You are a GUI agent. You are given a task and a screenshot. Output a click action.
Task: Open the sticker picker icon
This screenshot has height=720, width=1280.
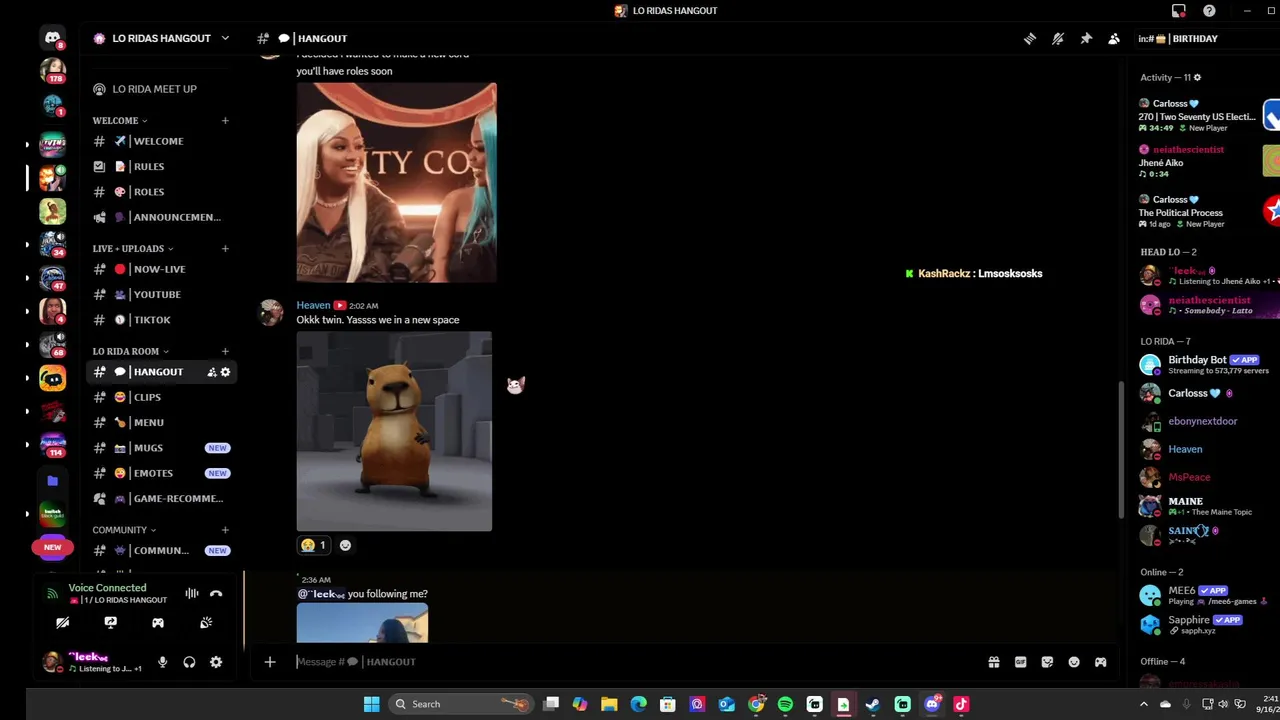(1047, 662)
